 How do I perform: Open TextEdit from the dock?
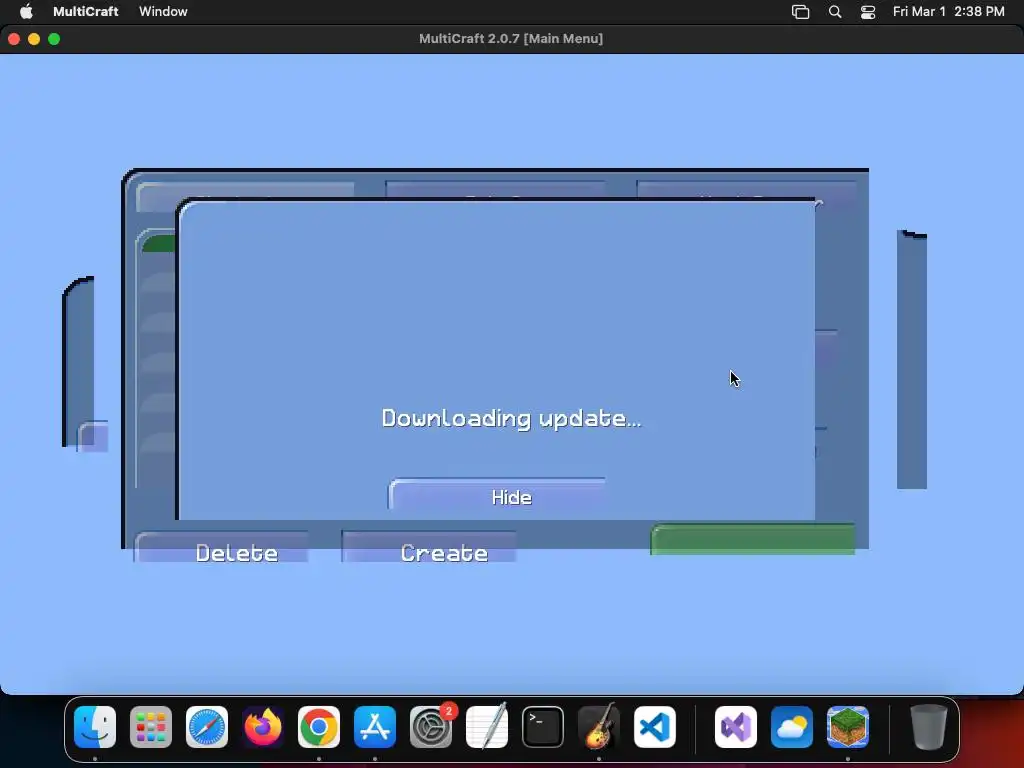pyautogui.click(x=487, y=727)
